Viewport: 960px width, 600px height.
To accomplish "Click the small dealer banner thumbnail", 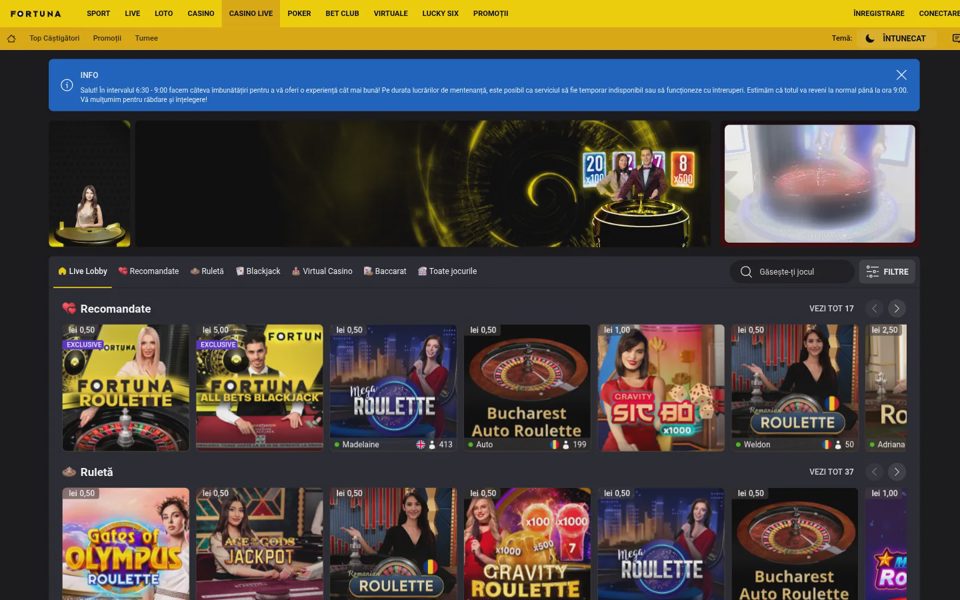I will click(x=89, y=184).
